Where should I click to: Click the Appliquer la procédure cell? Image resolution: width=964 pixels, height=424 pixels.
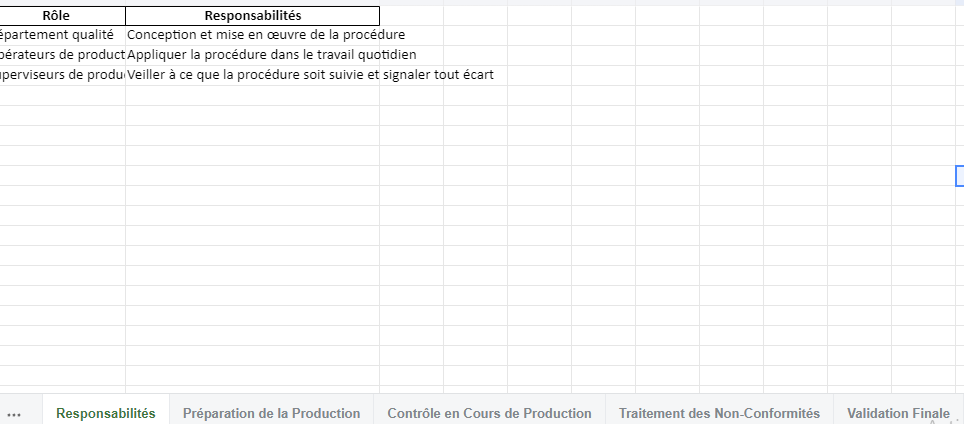click(x=252, y=55)
